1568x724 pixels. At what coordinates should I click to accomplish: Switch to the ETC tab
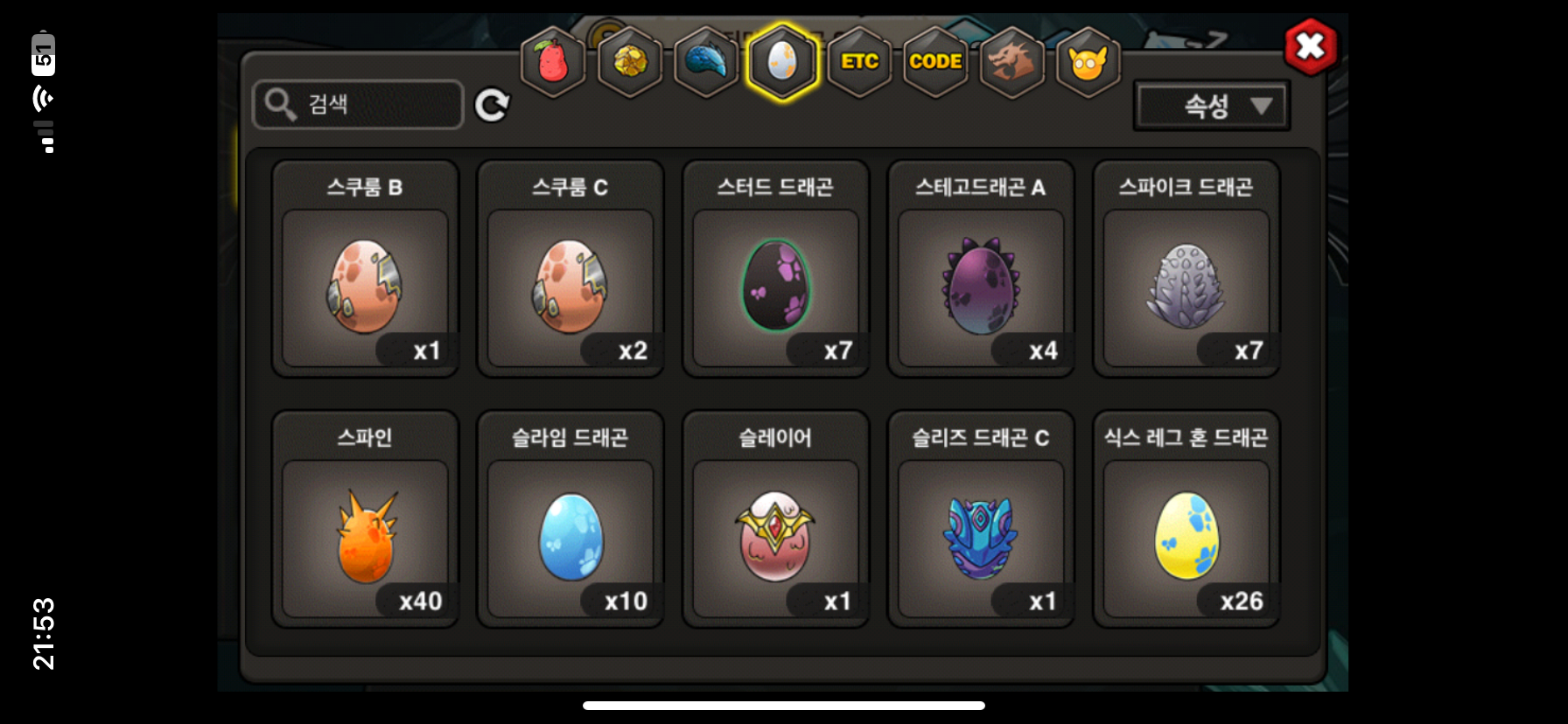point(859,62)
